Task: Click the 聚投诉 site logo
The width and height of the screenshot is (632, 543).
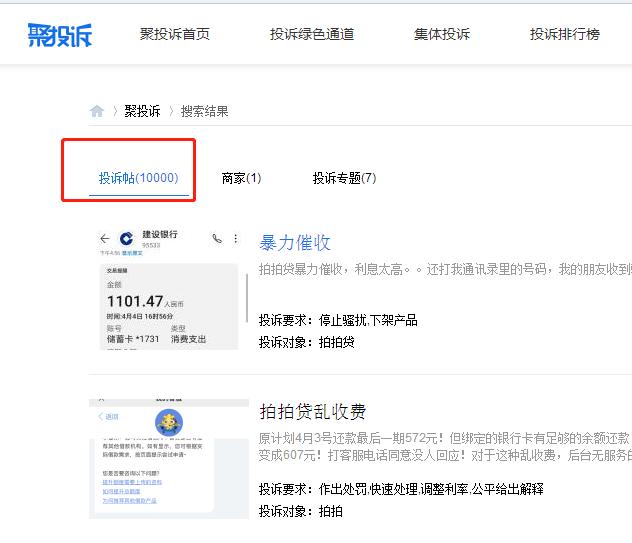Action: (60, 35)
